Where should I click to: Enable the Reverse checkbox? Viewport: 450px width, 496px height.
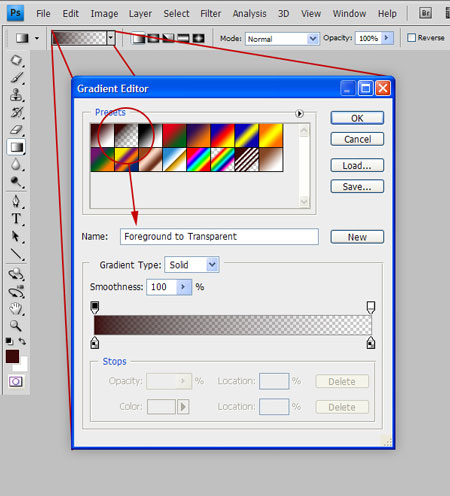tap(412, 38)
